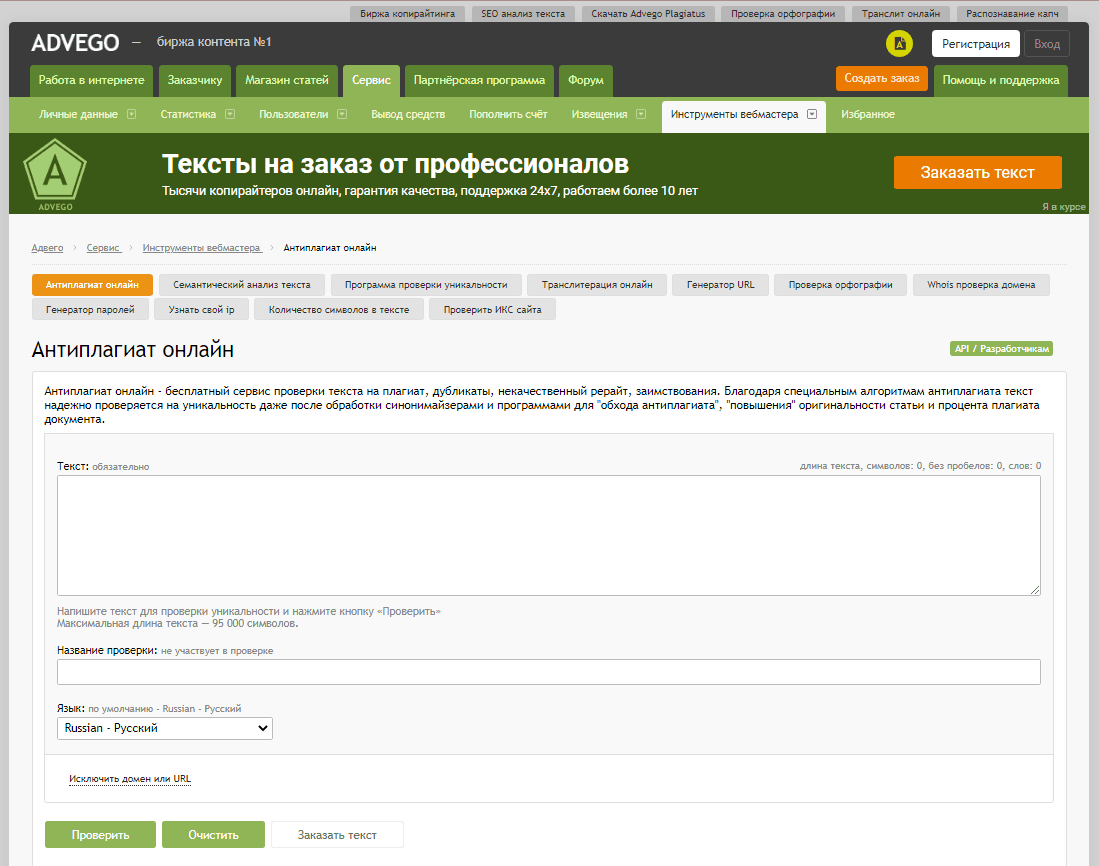
Task: Click the Advego pentagon logo in banner
Action: [x=55, y=174]
